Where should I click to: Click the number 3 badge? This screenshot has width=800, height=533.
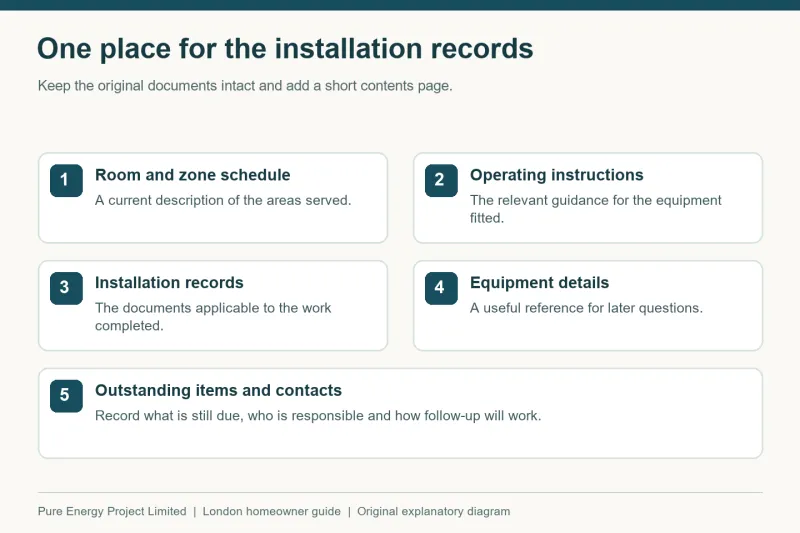point(66,288)
